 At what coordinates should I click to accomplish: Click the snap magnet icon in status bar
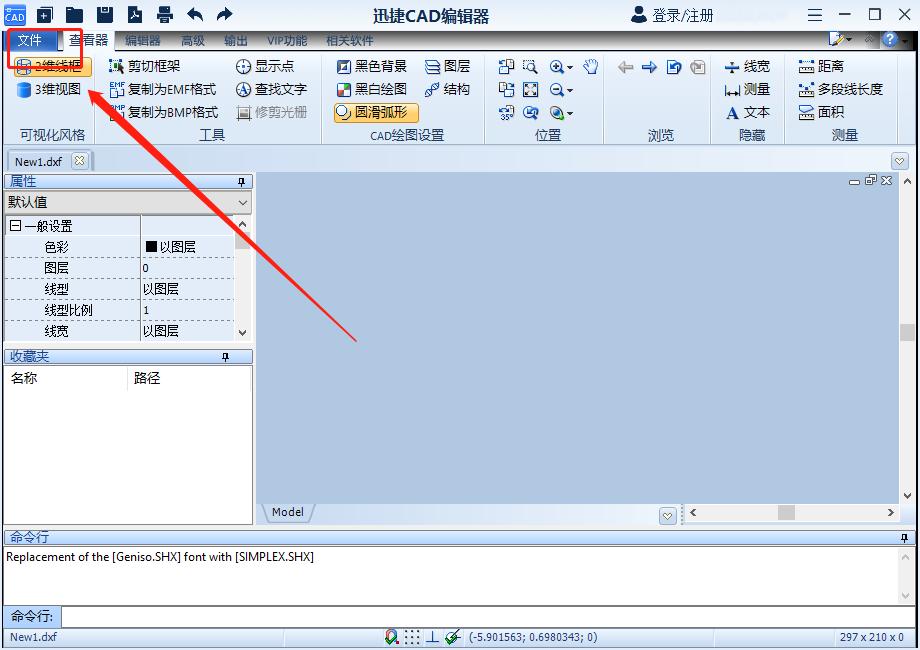point(391,637)
